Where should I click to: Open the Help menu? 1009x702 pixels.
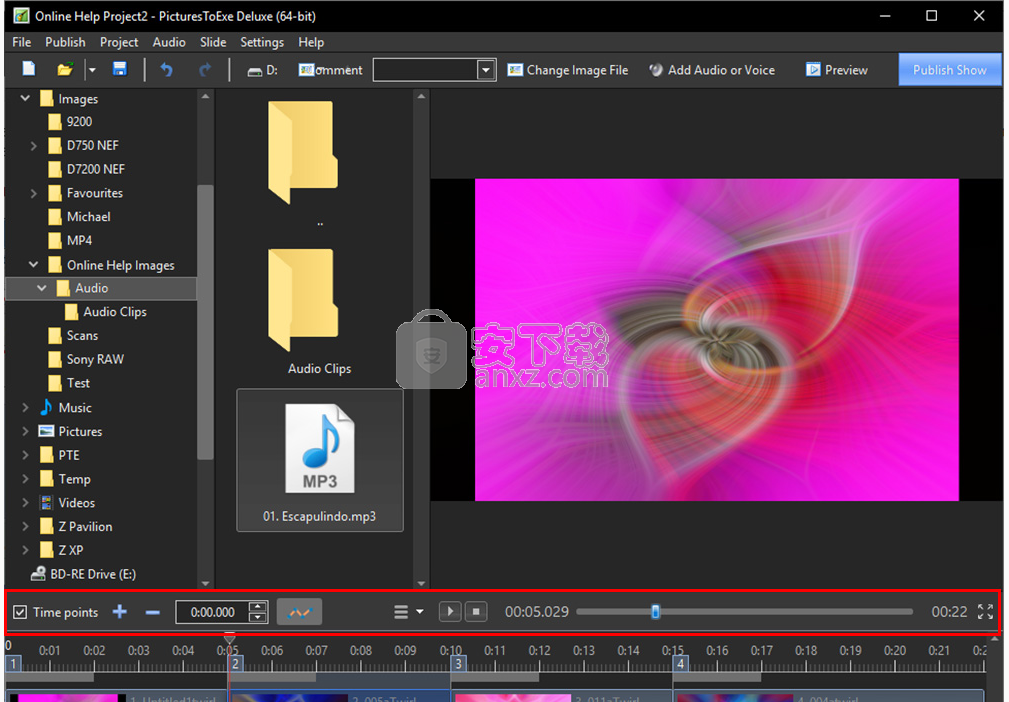(x=311, y=42)
